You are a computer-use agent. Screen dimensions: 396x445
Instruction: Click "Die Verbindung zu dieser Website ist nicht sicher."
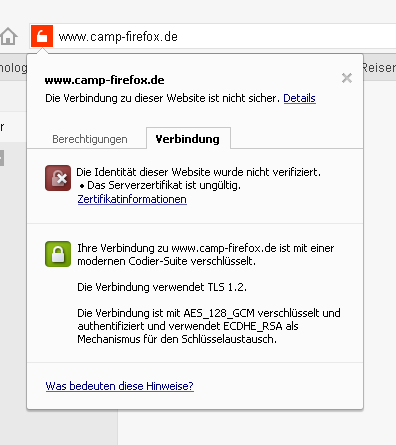click(163, 98)
